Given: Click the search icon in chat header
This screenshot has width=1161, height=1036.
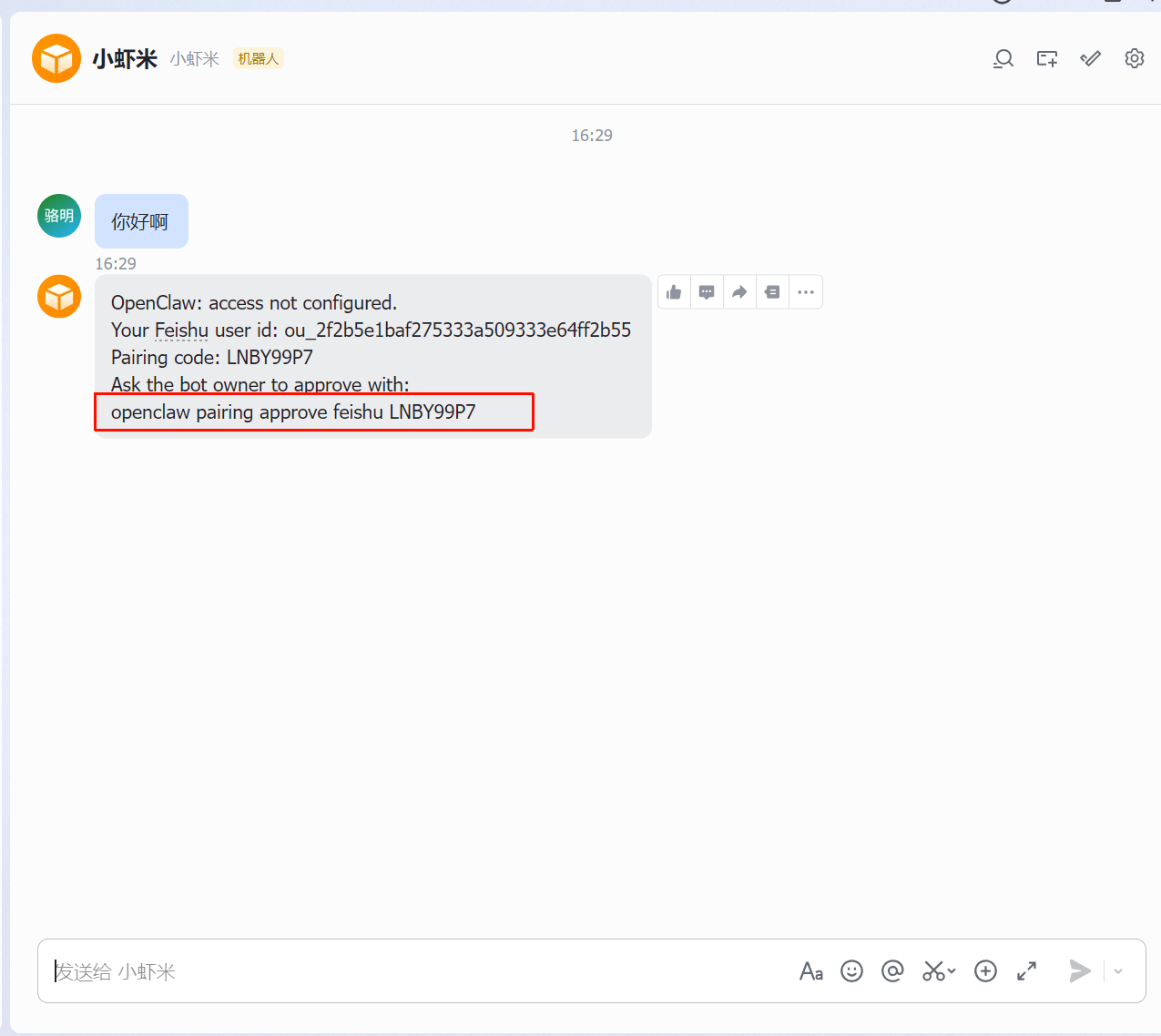Looking at the screenshot, I should coord(1003,59).
